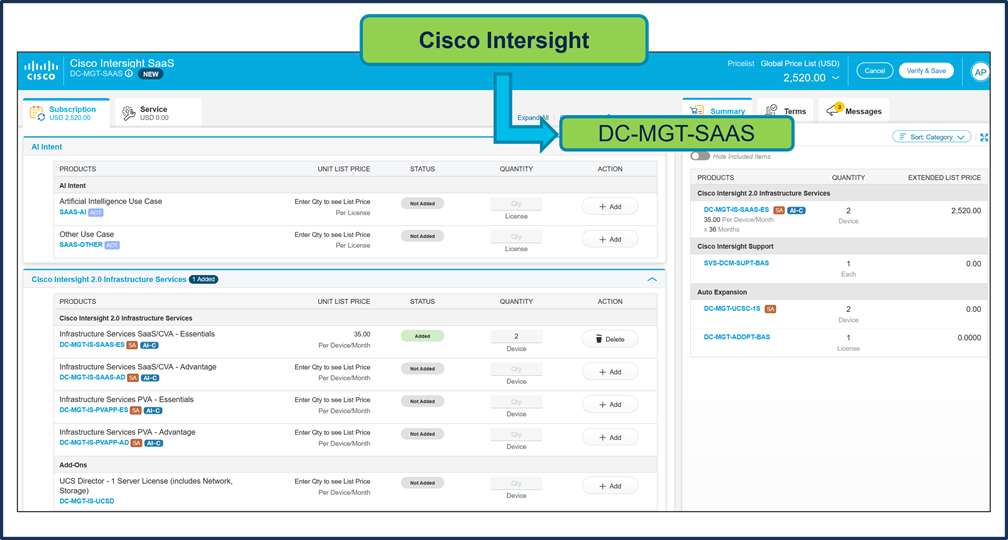Click SA badge next to DC-MGT-IS-SAAS-AD
The width and height of the screenshot is (1008, 540).
tap(132, 378)
